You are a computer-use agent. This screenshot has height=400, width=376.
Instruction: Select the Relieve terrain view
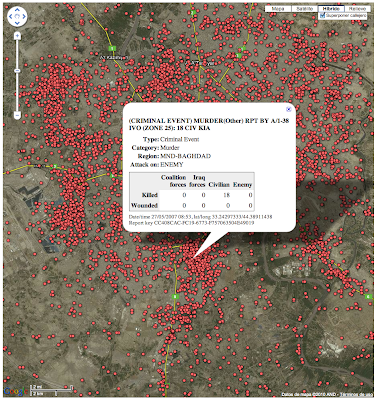point(356,9)
